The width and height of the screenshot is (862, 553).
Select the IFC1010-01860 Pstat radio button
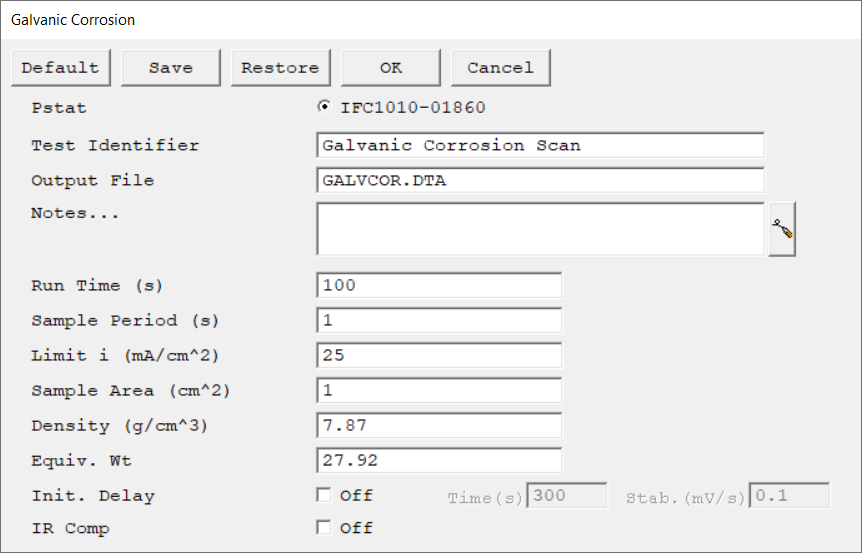pyautogui.click(x=323, y=108)
